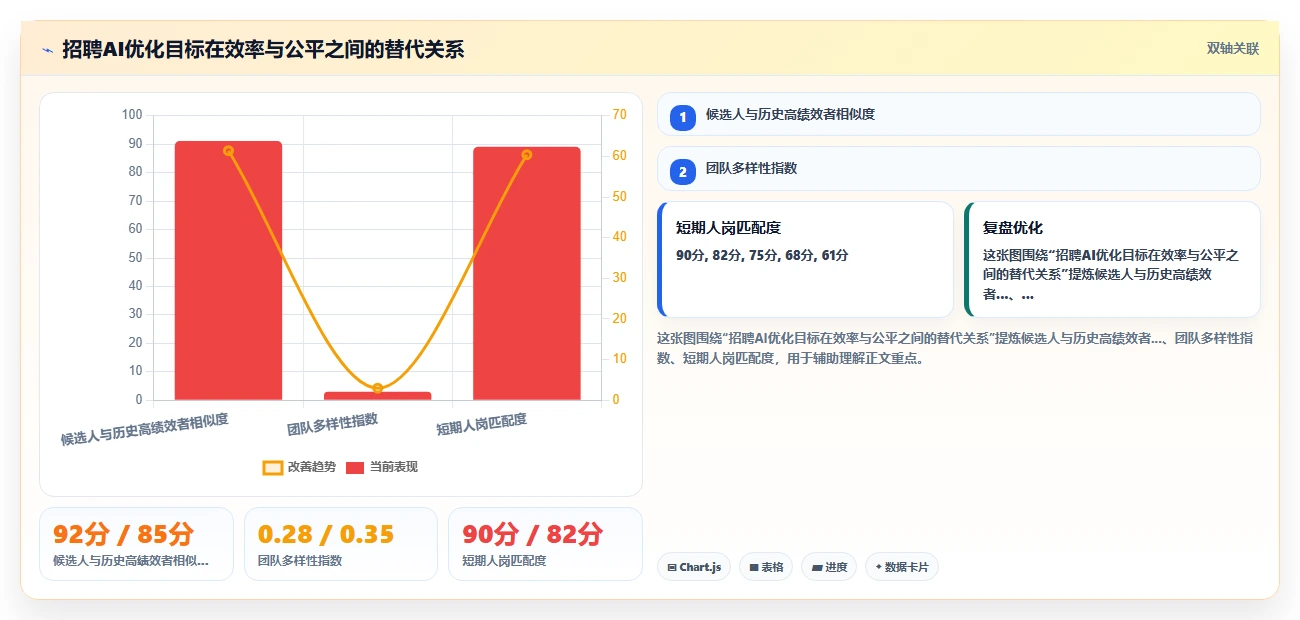Image resolution: width=1300 pixels, height=620 pixels.
Task: Open the 92分 / 85分 stat card
Action: tap(136, 544)
